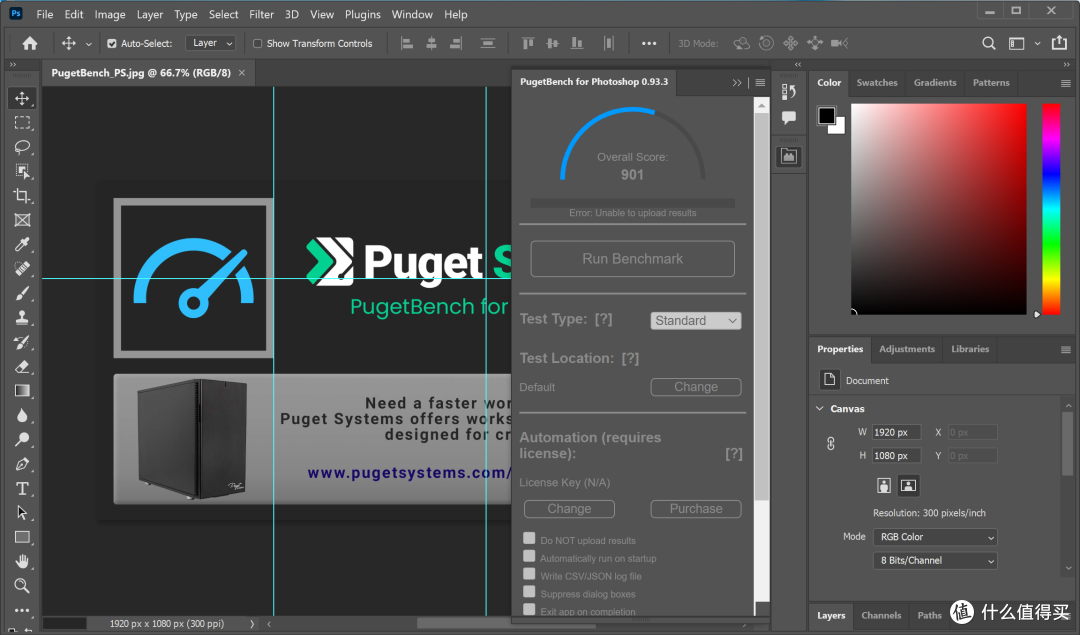The image size is (1080, 635).
Task: Select the Brush tool
Action: [22, 293]
